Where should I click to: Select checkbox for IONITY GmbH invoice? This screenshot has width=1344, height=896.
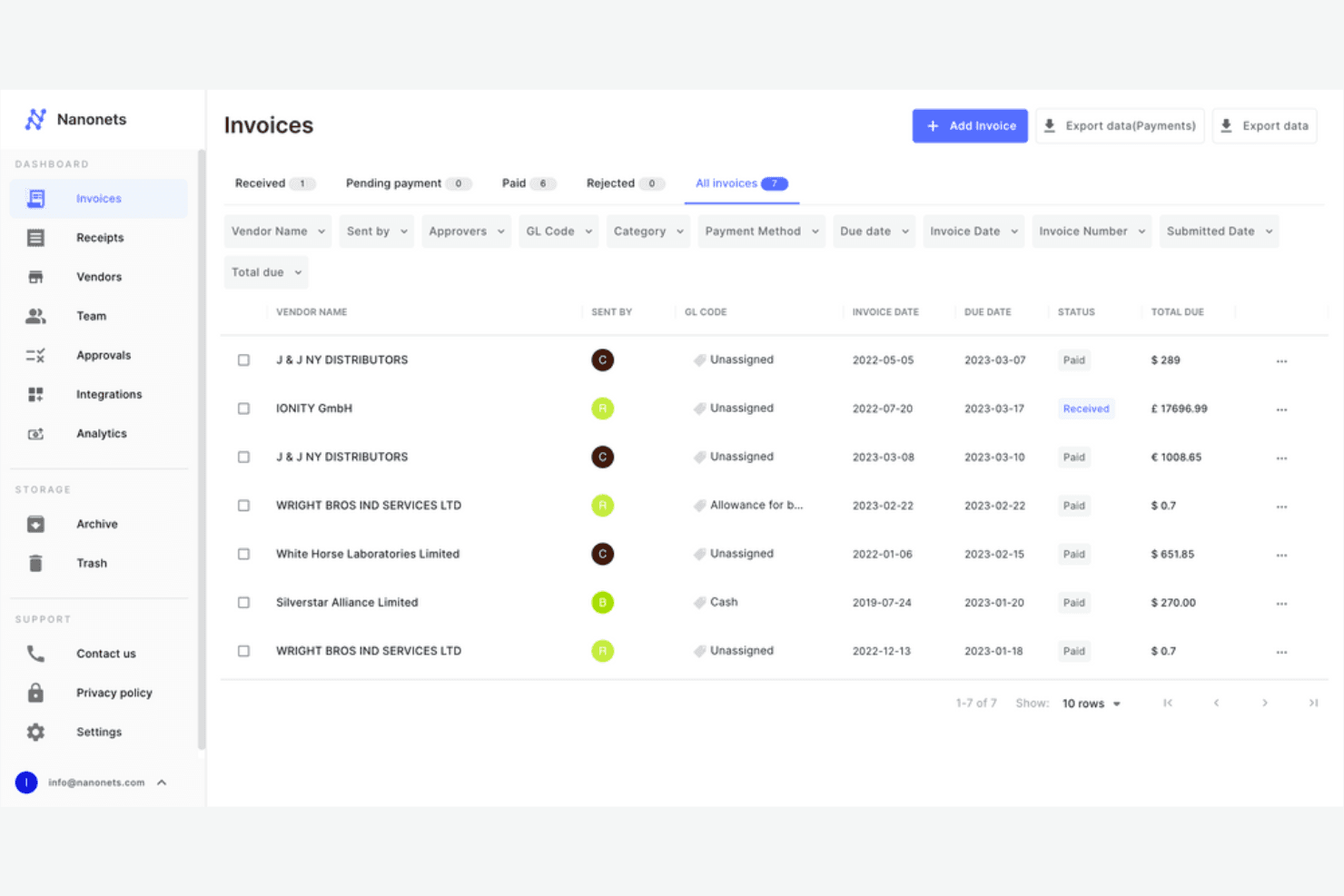(x=243, y=409)
